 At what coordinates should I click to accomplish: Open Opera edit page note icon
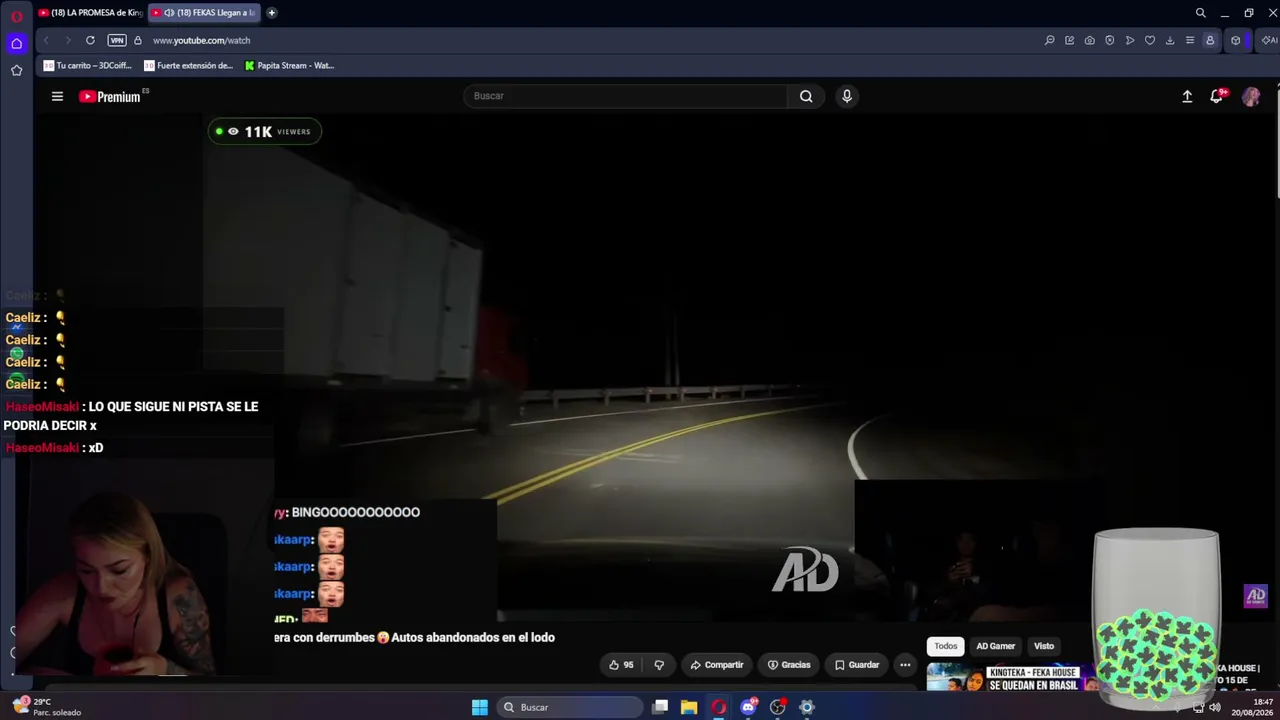pyautogui.click(x=1069, y=40)
